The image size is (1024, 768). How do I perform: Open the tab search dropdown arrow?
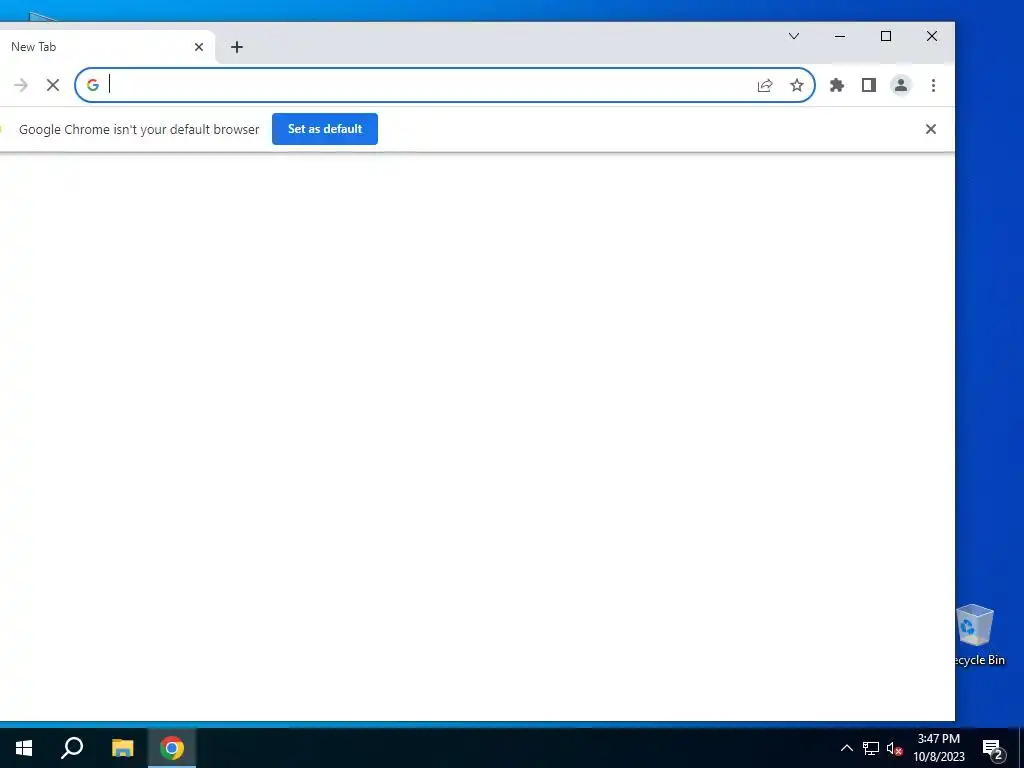(793, 36)
